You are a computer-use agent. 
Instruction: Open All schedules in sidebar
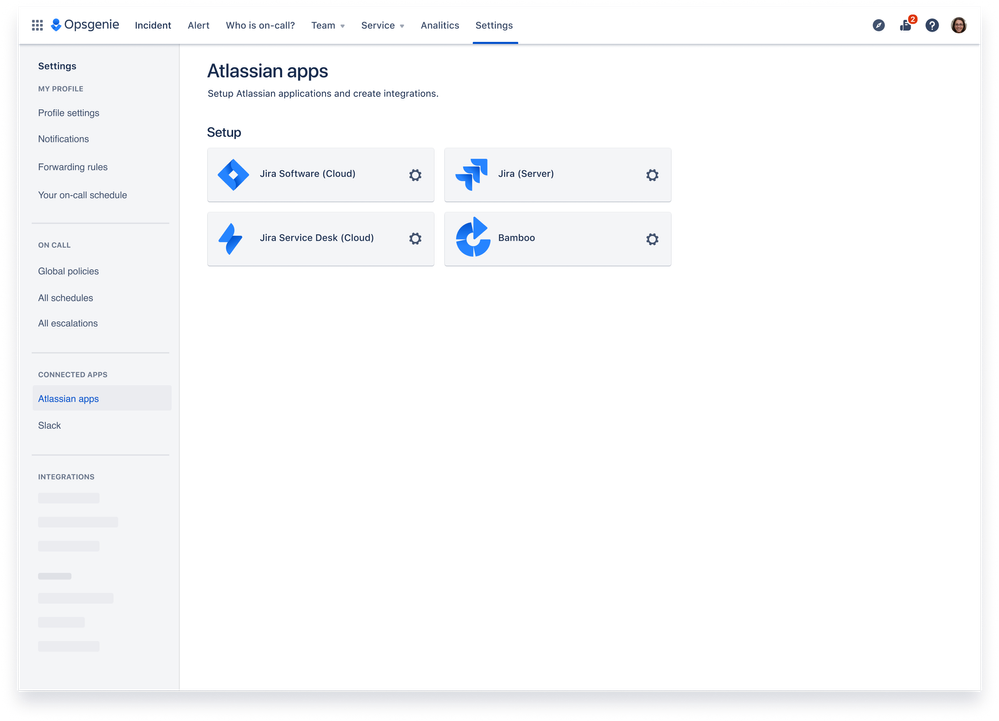point(66,298)
